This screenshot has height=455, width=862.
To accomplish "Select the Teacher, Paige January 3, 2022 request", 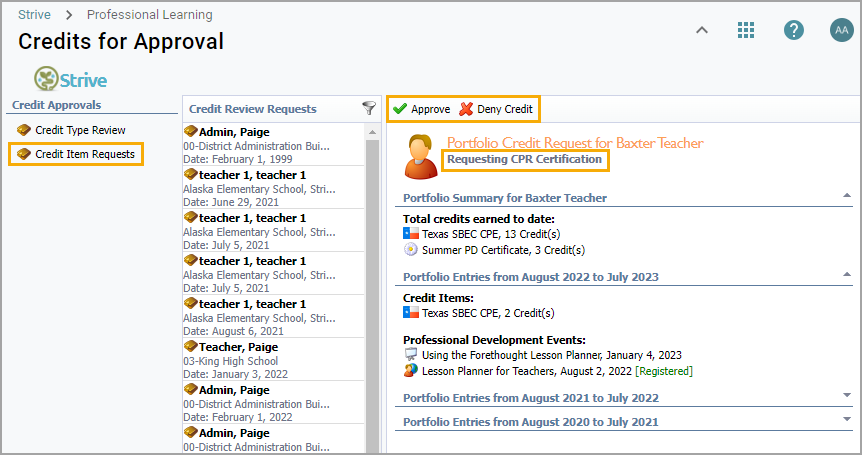I will coord(273,359).
